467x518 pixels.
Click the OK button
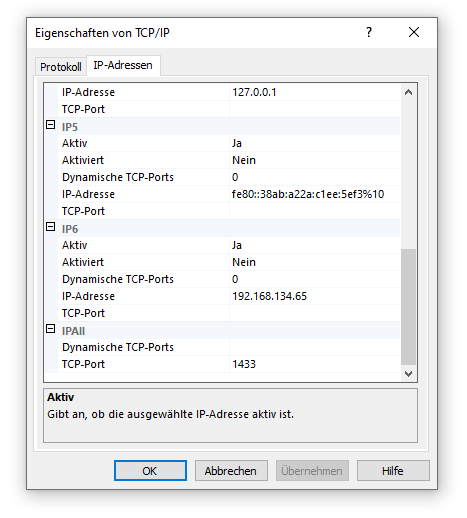tap(150, 471)
